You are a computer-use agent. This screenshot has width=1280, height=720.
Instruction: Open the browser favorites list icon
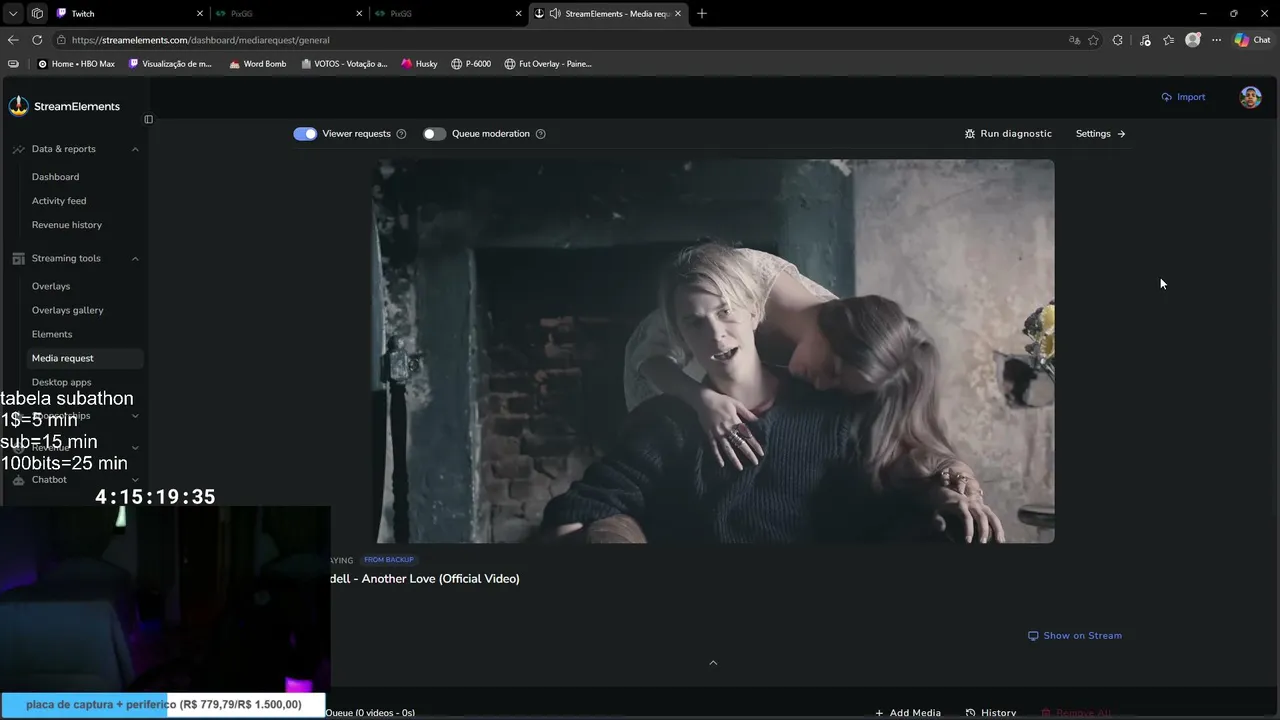tap(1168, 40)
